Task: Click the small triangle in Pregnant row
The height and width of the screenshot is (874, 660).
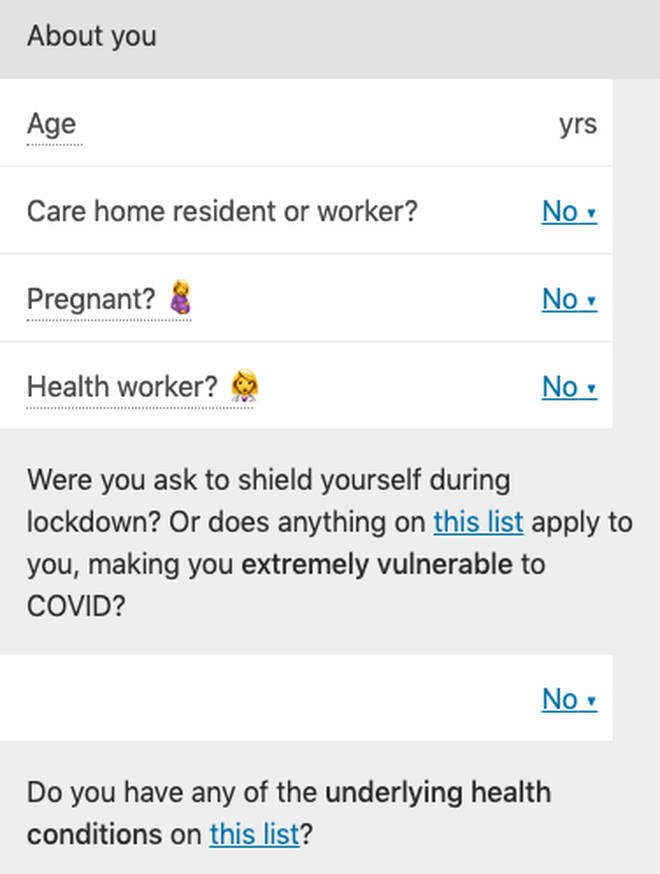Action: click(591, 300)
